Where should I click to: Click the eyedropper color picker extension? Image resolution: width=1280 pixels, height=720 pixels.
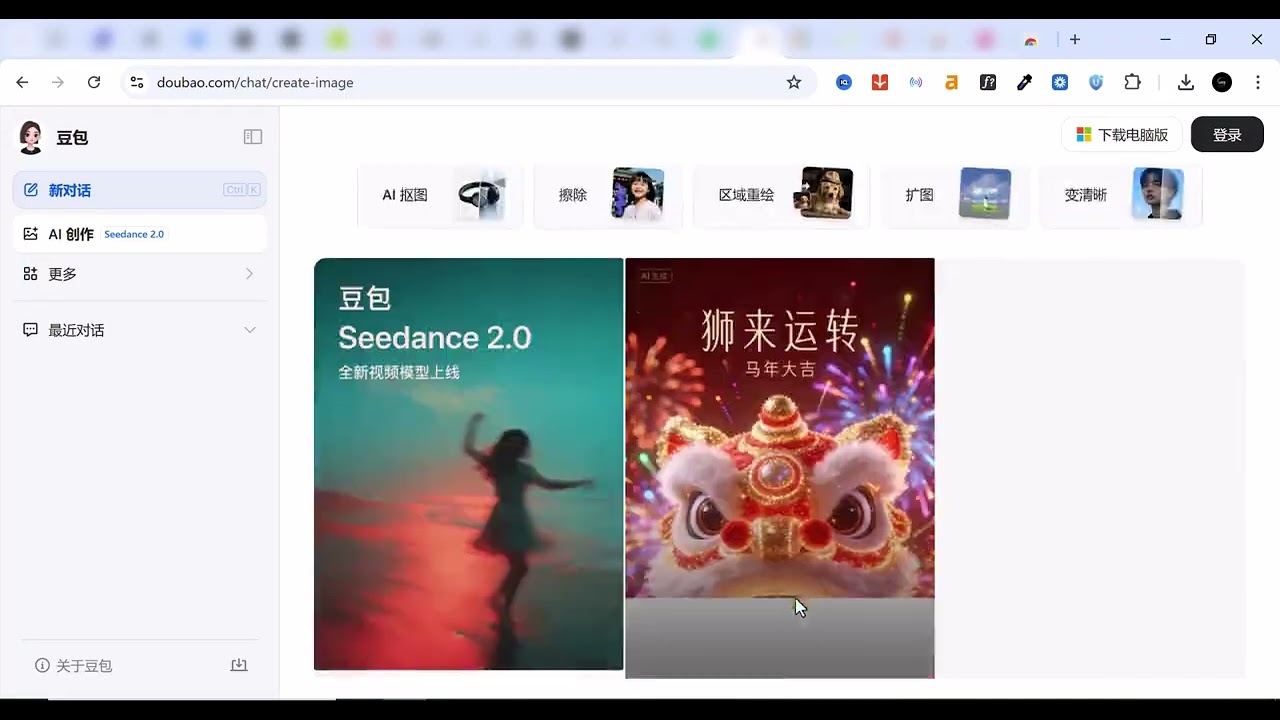pos(1024,82)
